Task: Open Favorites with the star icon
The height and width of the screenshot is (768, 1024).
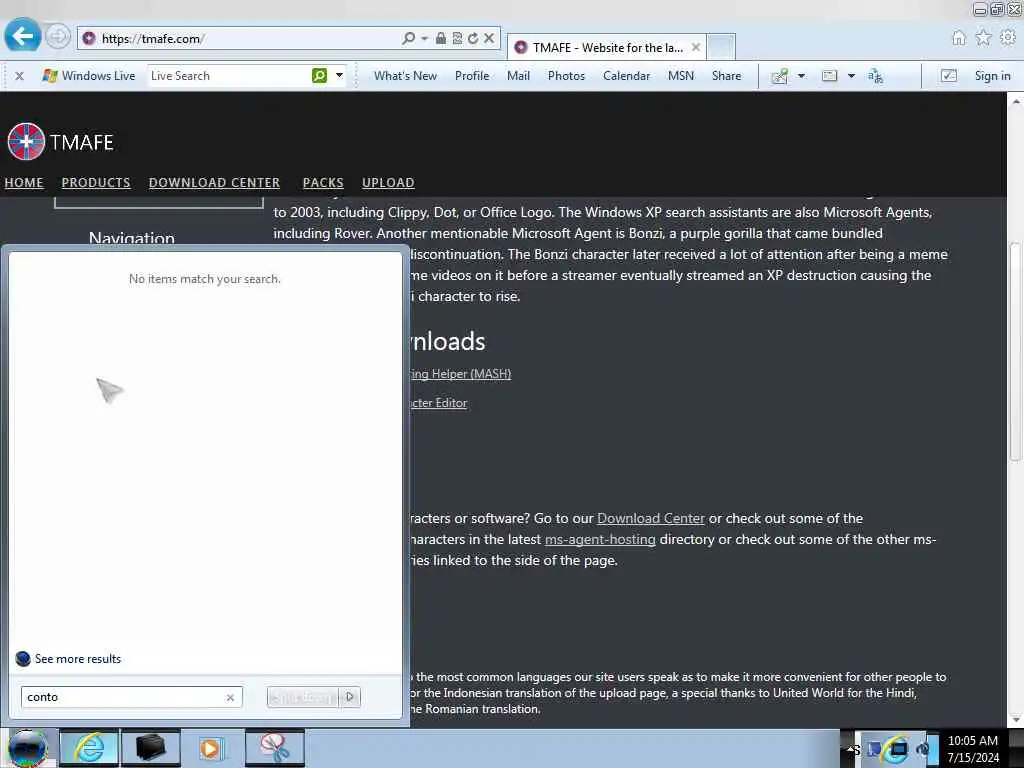Action: click(x=984, y=38)
